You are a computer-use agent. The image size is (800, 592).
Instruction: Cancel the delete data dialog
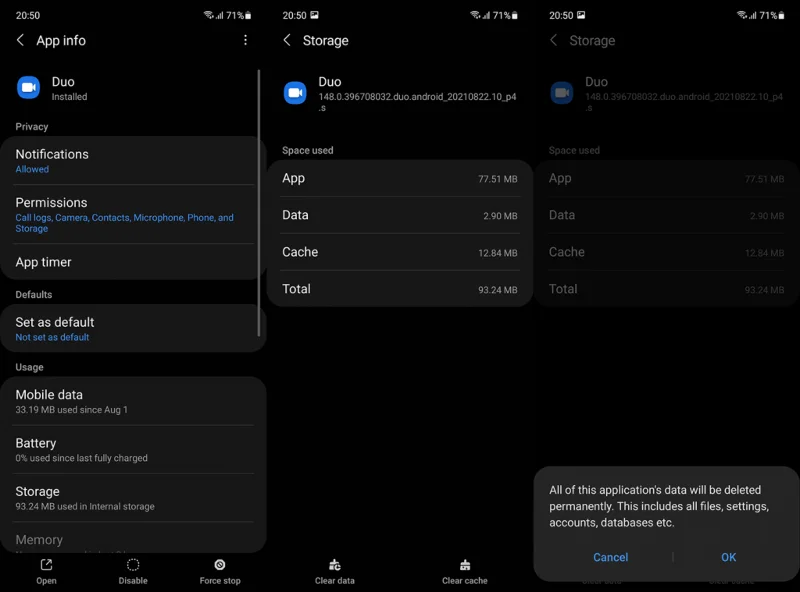click(610, 557)
